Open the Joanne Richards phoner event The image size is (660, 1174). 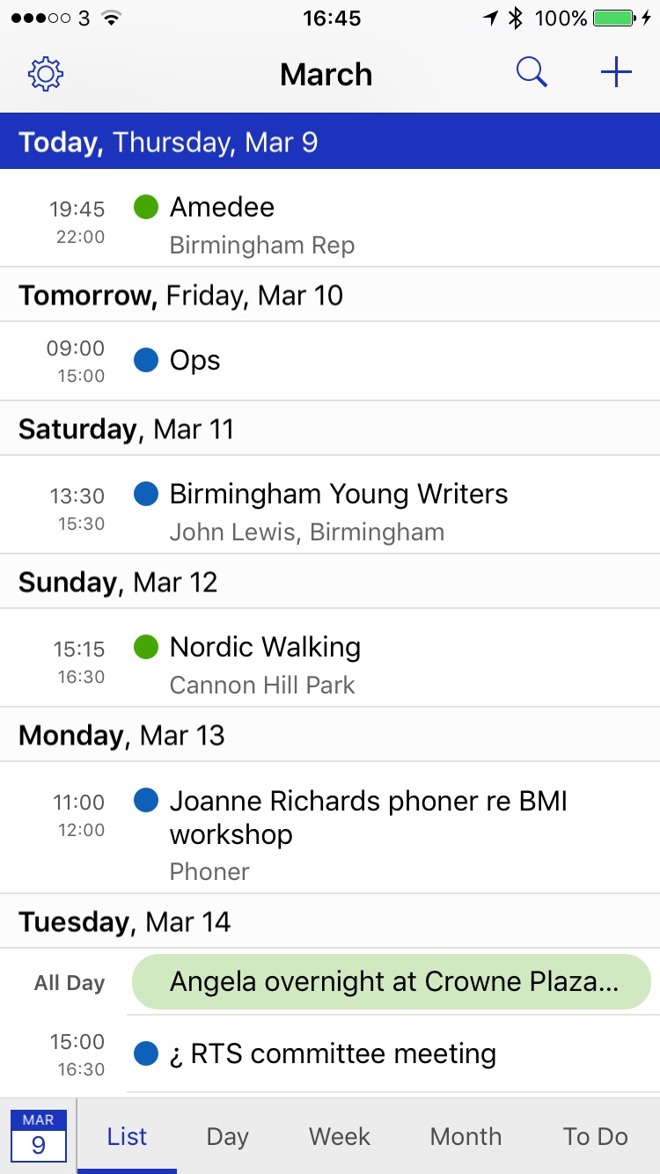coord(370,817)
